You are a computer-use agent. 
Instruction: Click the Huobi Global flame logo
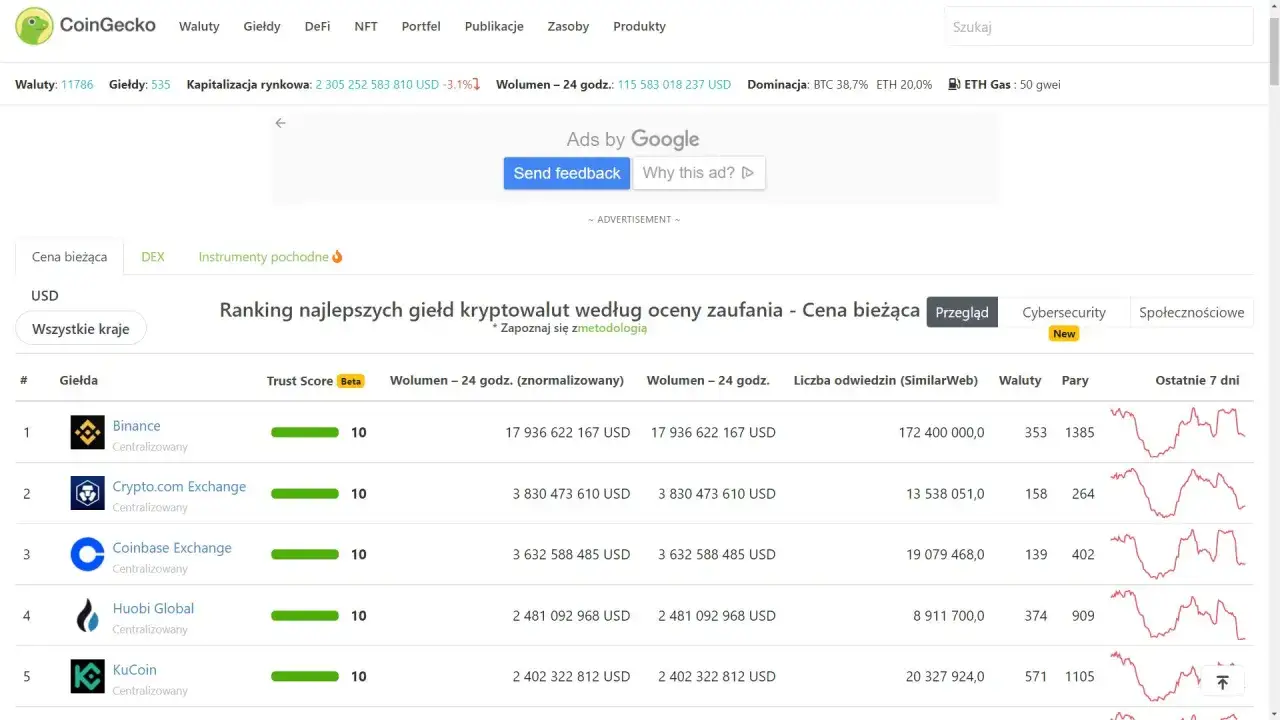[x=87, y=616]
